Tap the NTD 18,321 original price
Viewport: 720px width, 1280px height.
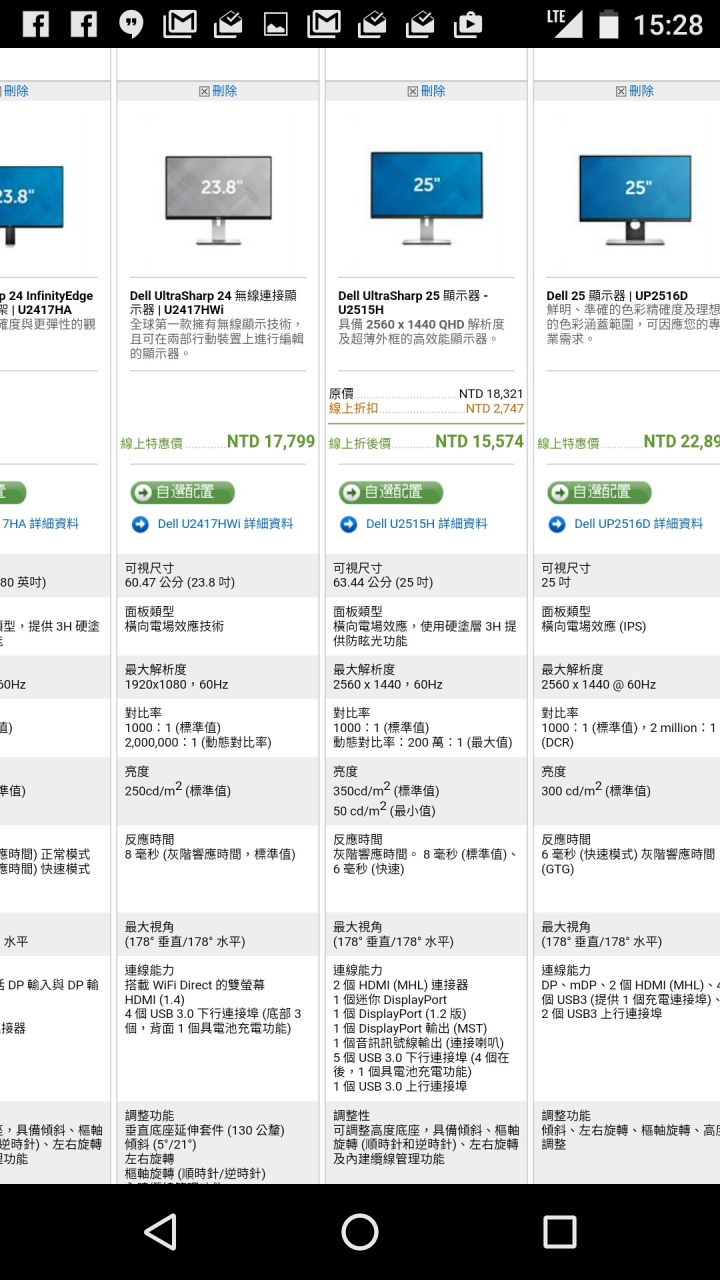click(x=491, y=394)
